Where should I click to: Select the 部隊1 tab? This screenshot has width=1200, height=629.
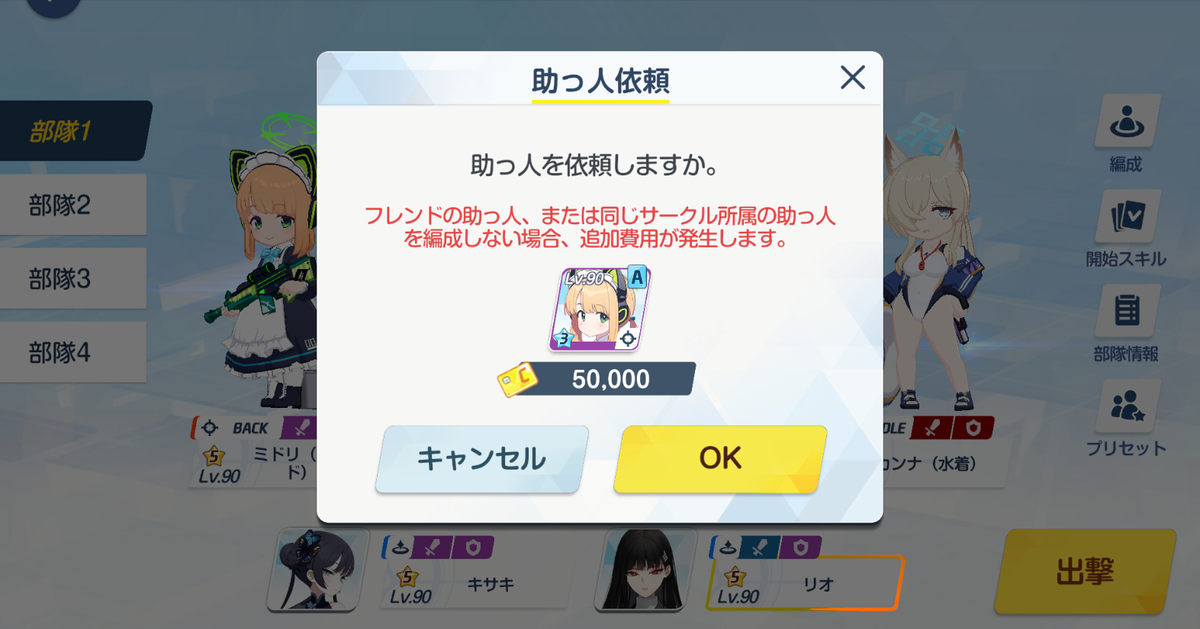[x=74, y=131]
